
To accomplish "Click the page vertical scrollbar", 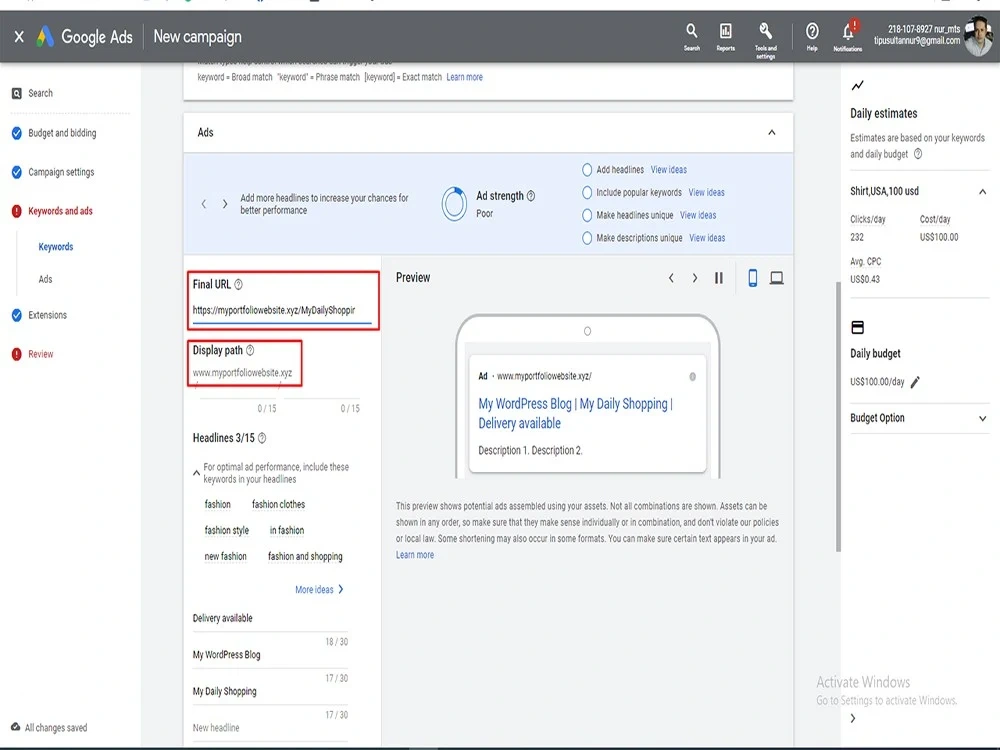I will click(x=838, y=416).
